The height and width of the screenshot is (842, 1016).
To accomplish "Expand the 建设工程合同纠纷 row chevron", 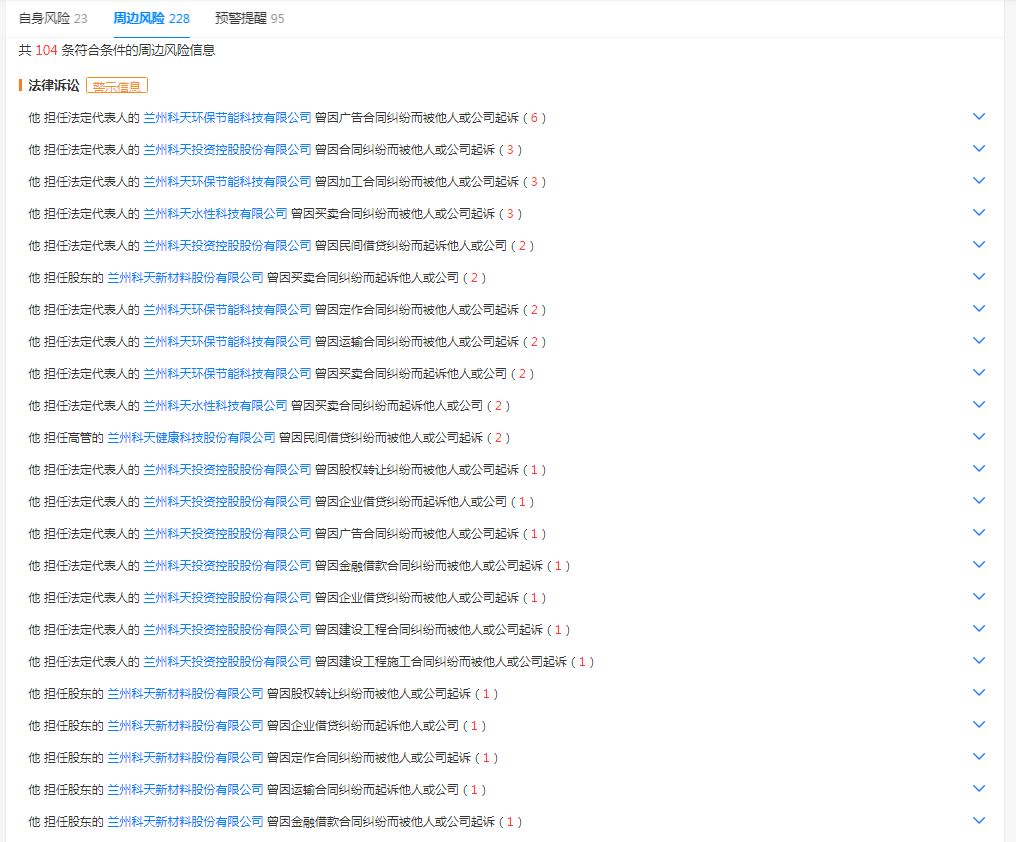I will coord(979,629).
